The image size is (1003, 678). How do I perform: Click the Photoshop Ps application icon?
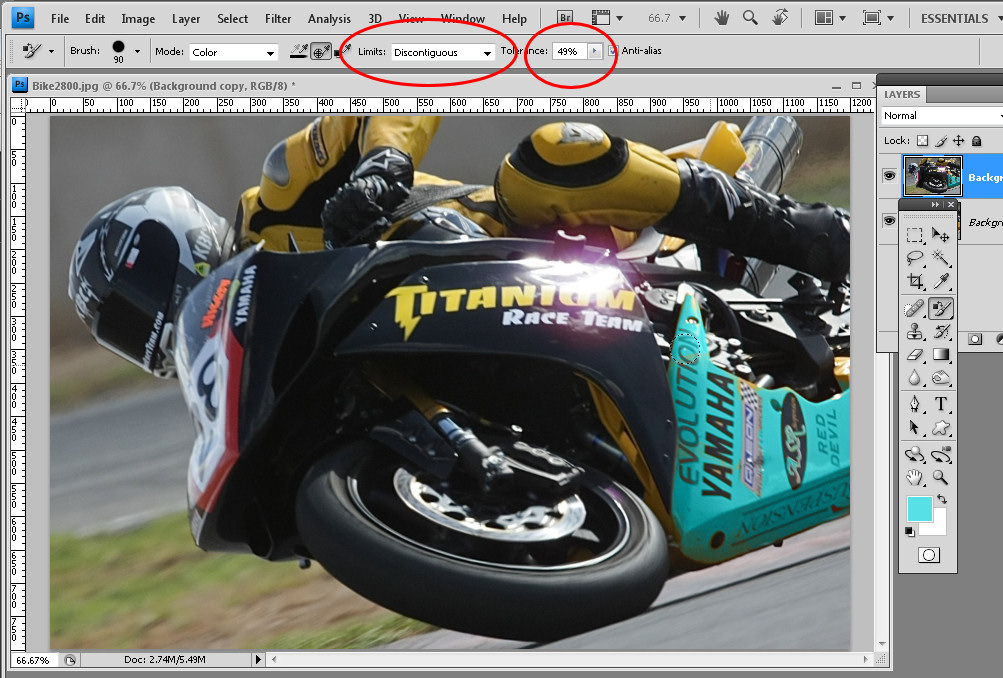[23, 17]
